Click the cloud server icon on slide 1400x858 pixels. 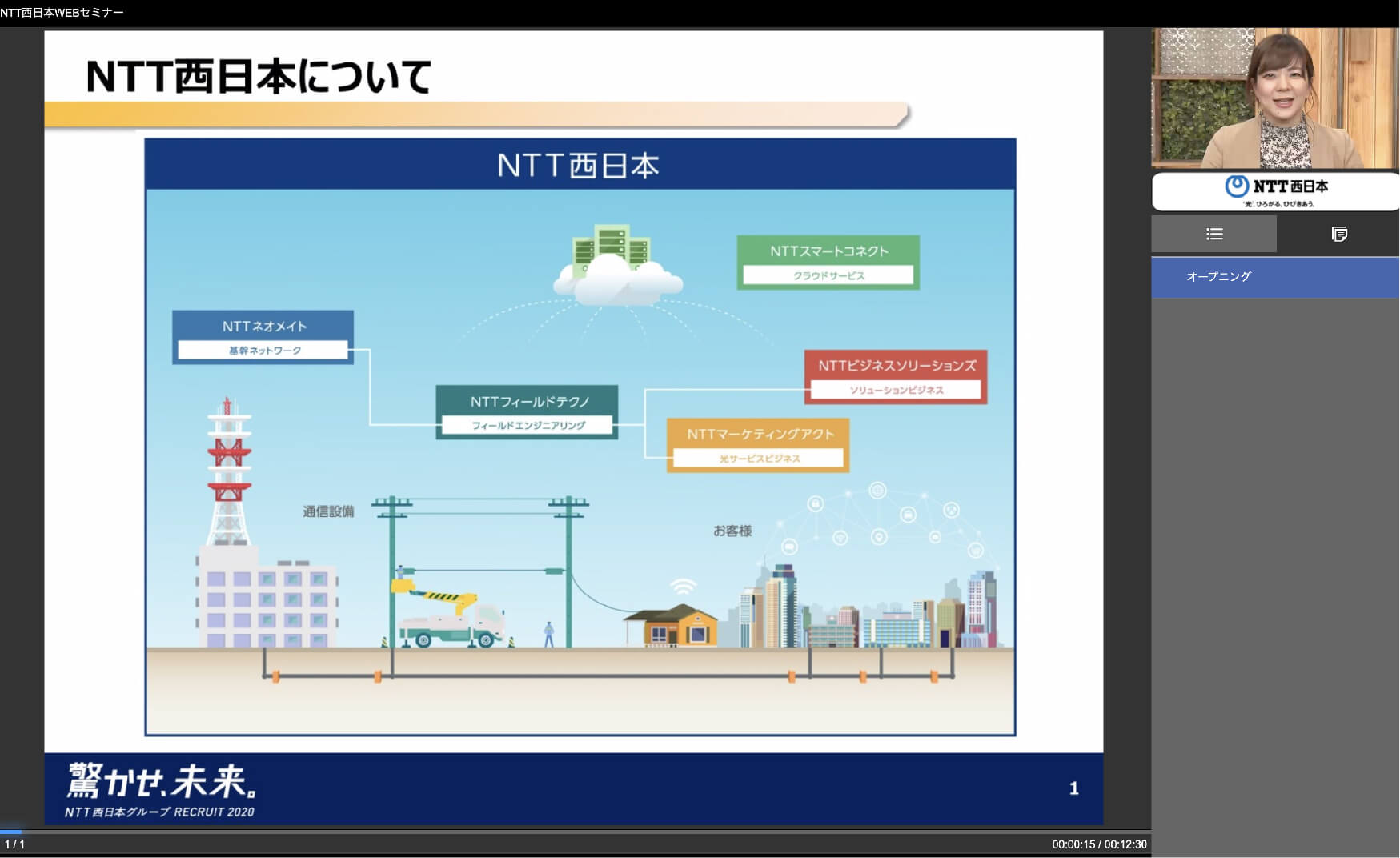point(616,265)
